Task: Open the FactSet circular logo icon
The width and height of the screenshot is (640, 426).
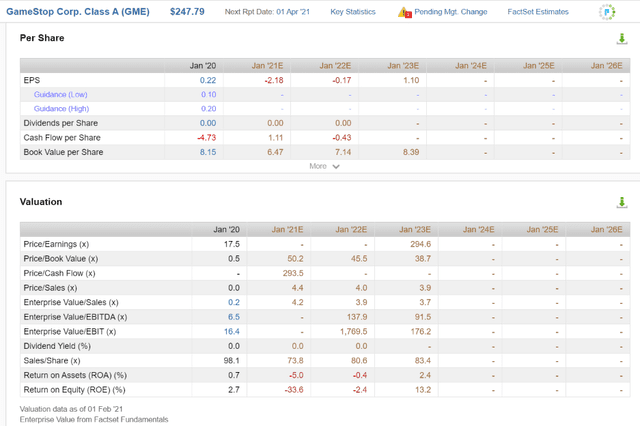Action: click(x=607, y=12)
